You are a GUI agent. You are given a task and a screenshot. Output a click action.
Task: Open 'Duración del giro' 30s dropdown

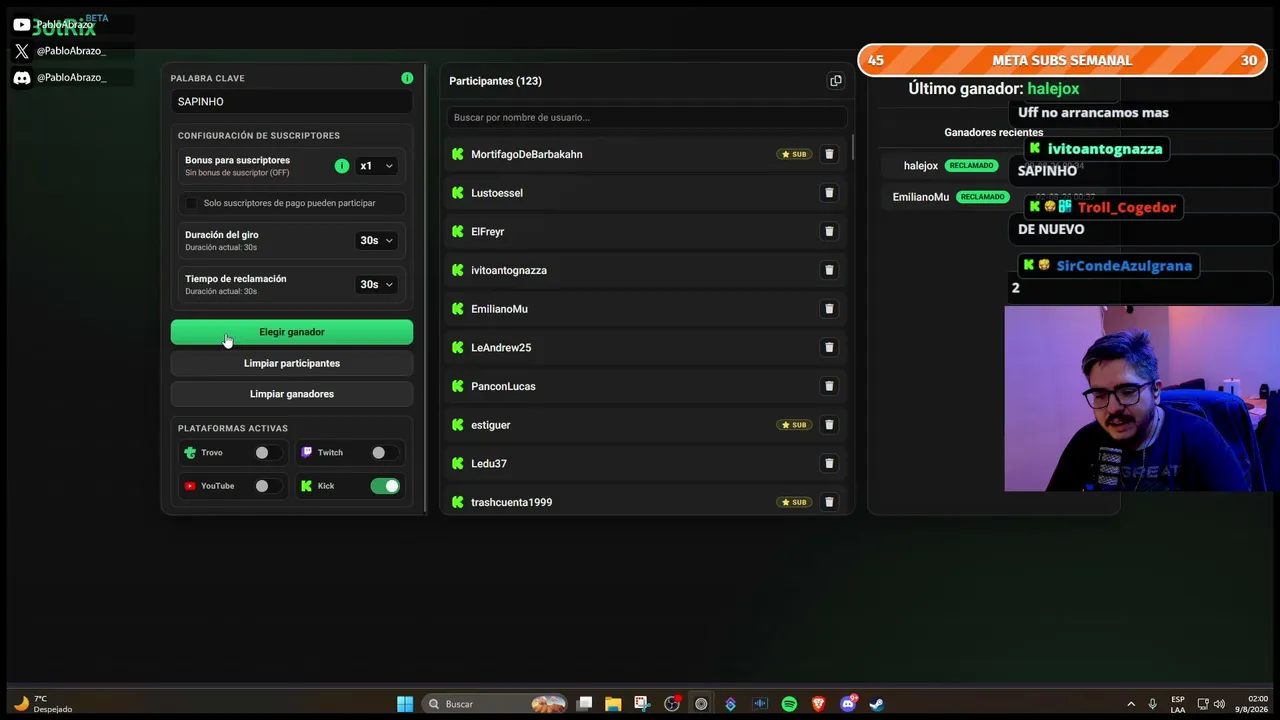coord(377,240)
